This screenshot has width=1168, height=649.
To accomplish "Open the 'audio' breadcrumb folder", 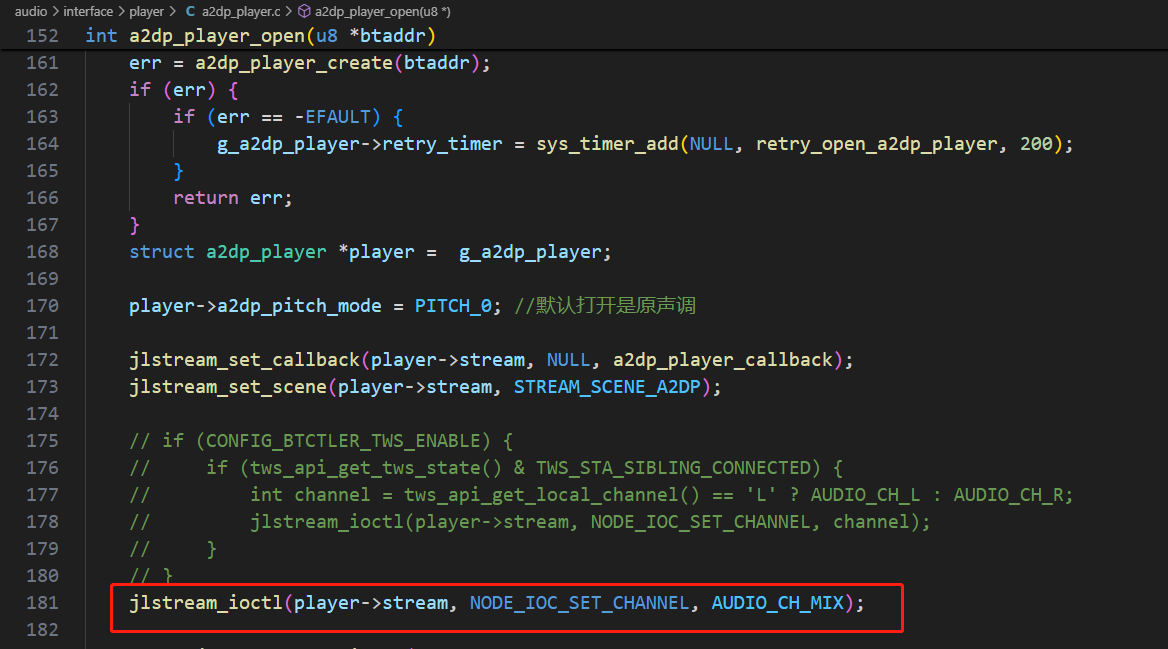I will tap(31, 11).
